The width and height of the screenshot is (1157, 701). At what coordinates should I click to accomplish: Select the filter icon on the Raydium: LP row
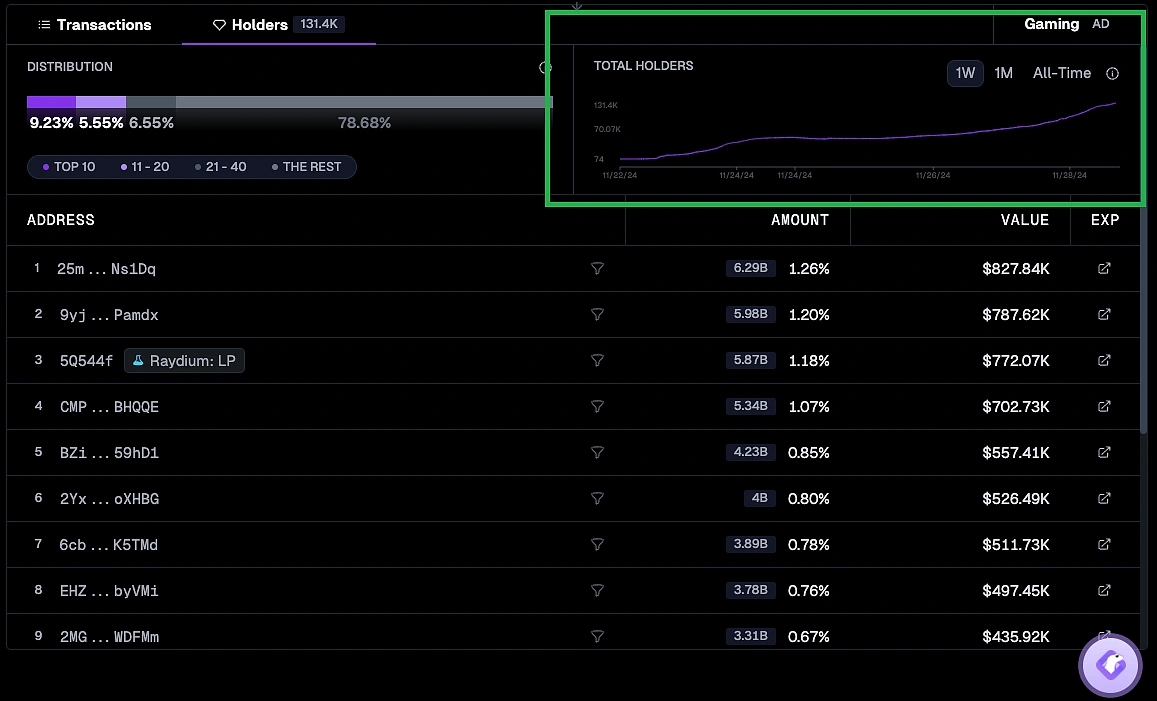point(597,360)
